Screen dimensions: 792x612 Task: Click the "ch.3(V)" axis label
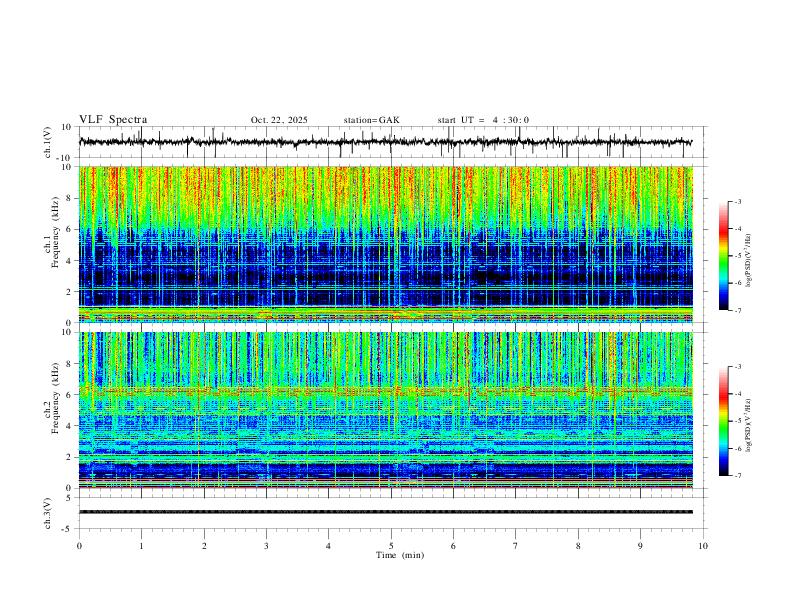click(48, 514)
